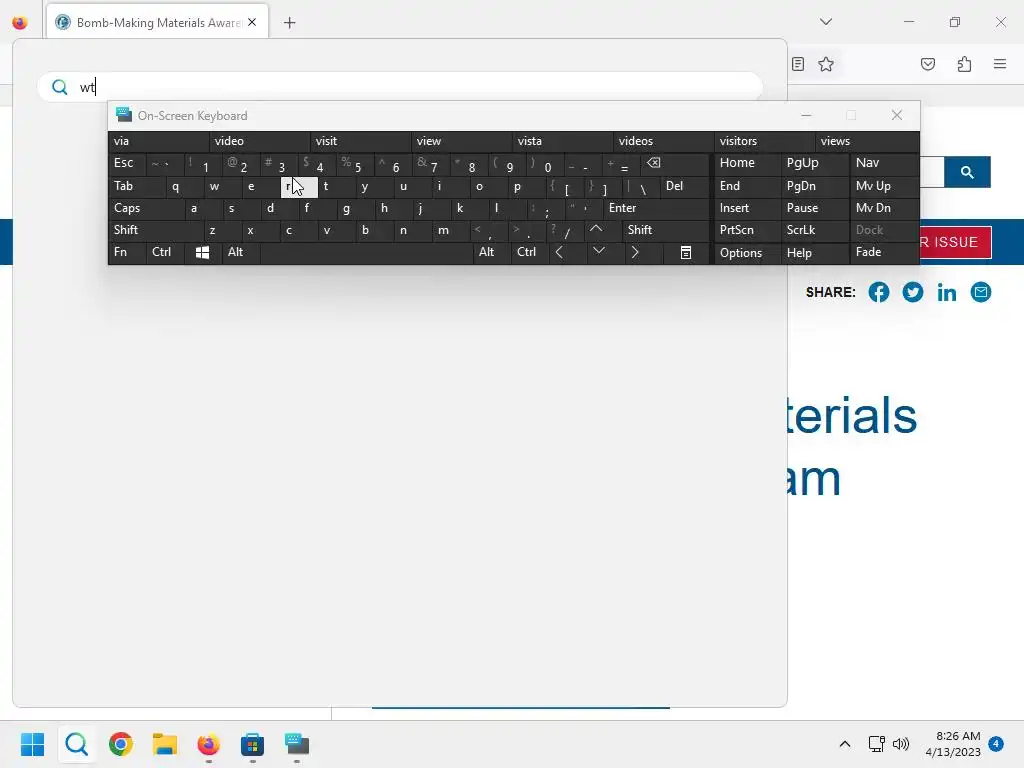Toggle the Caps key on On-Screen Keyboard

click(x=146, y=208)
